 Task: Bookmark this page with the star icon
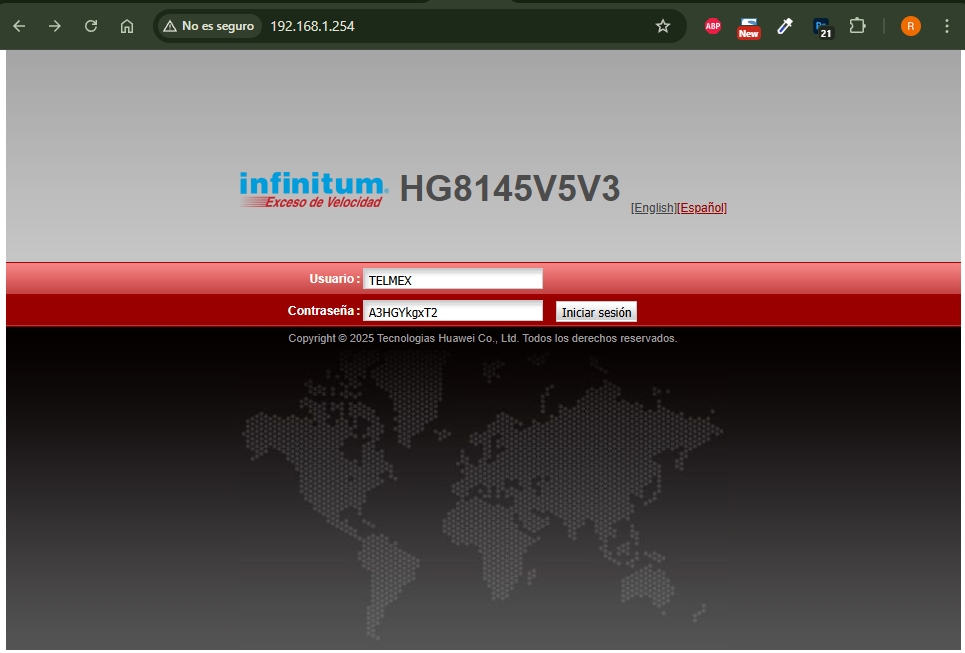pos(662,26)
